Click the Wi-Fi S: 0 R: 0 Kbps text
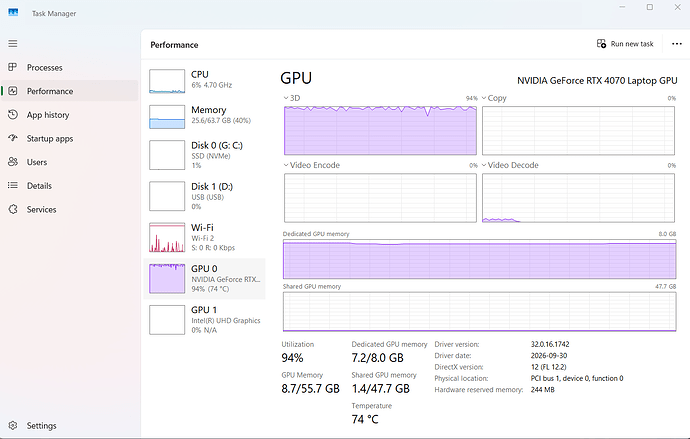The image size is (690, 439). pyautogui.click(x=213, y=248)
